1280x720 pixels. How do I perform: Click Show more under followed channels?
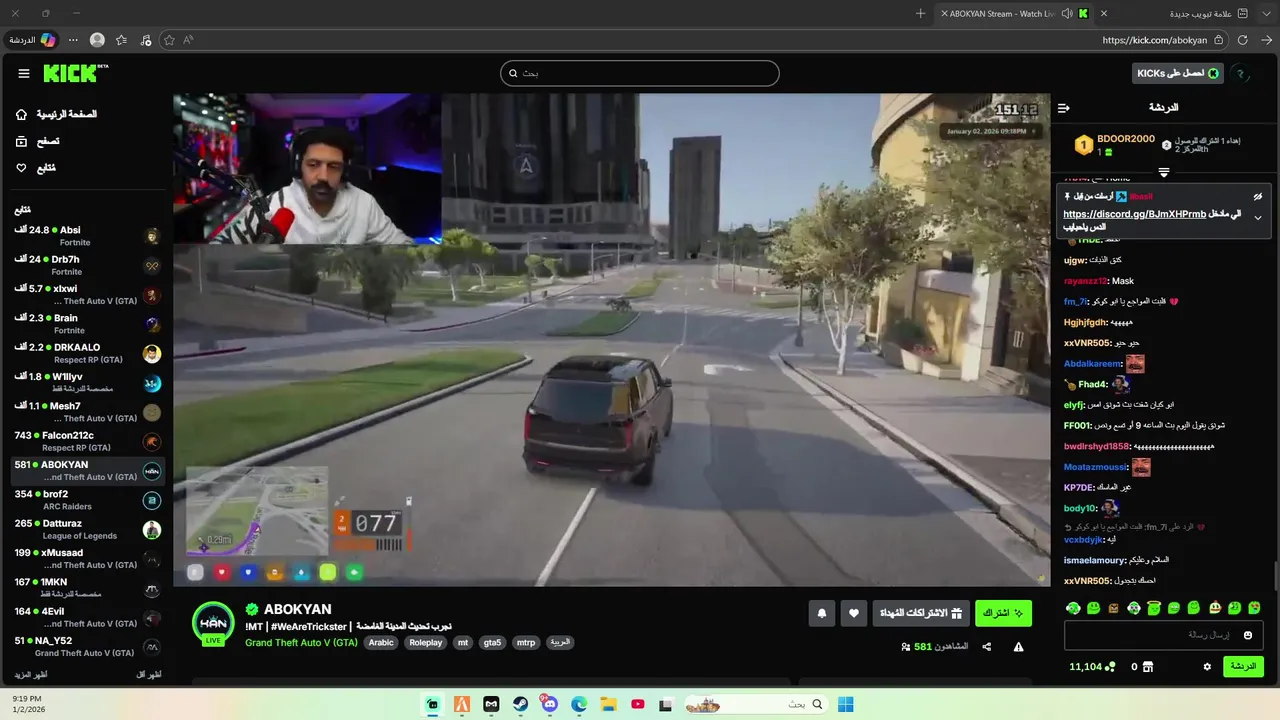[x=31, y=675]
